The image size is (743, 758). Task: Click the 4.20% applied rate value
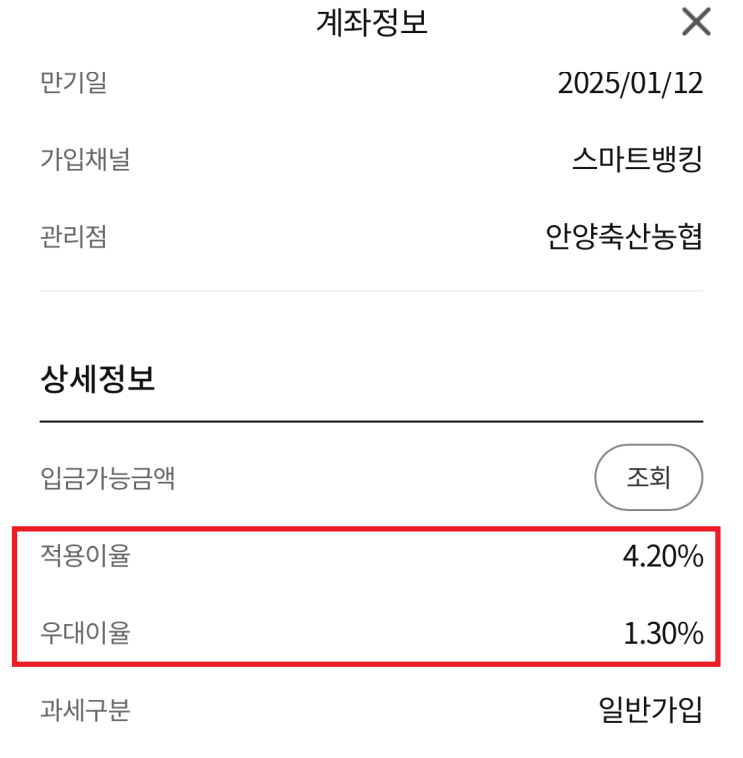point(662,556)
